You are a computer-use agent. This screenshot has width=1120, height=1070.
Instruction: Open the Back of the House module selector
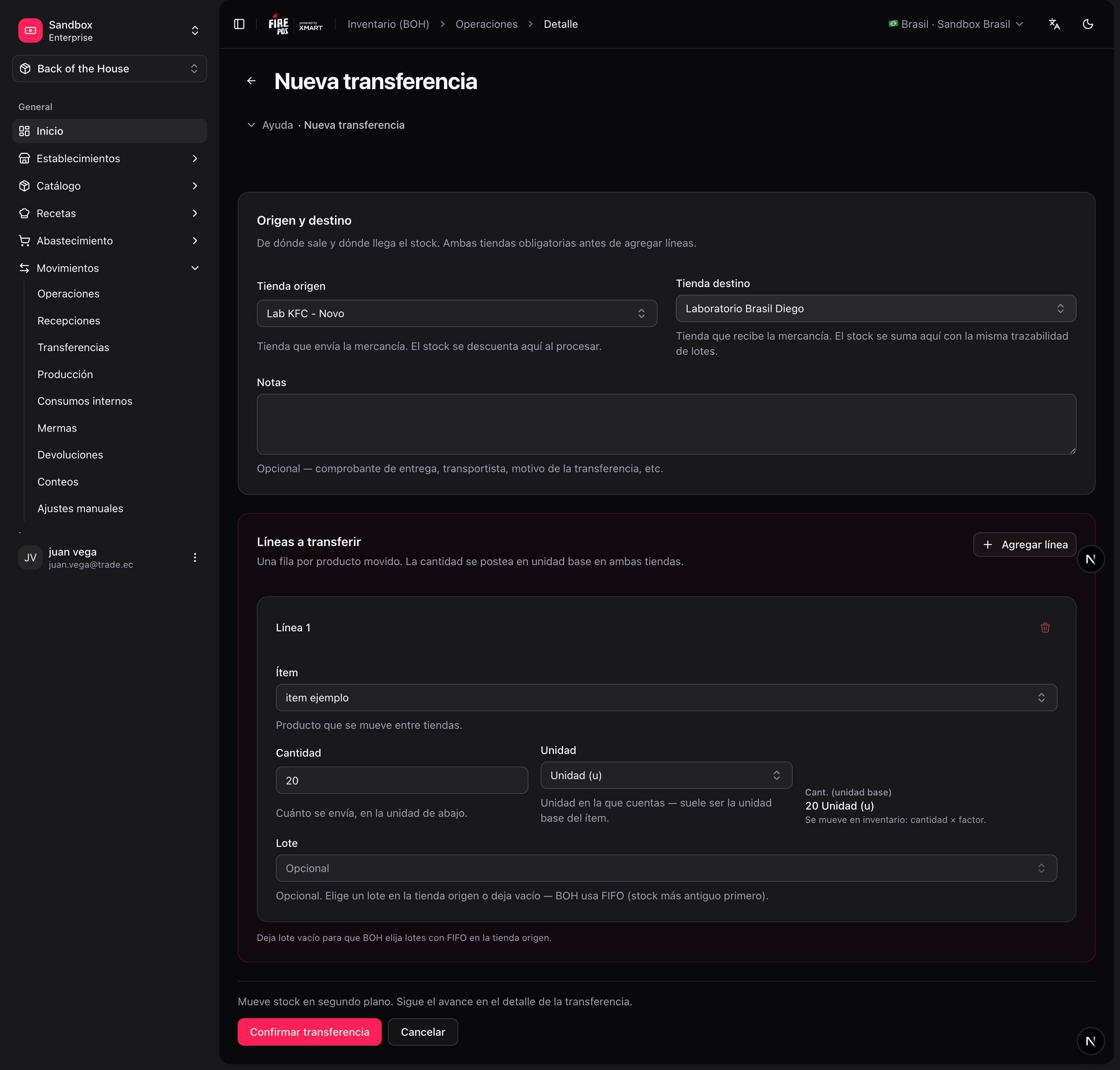110,69
